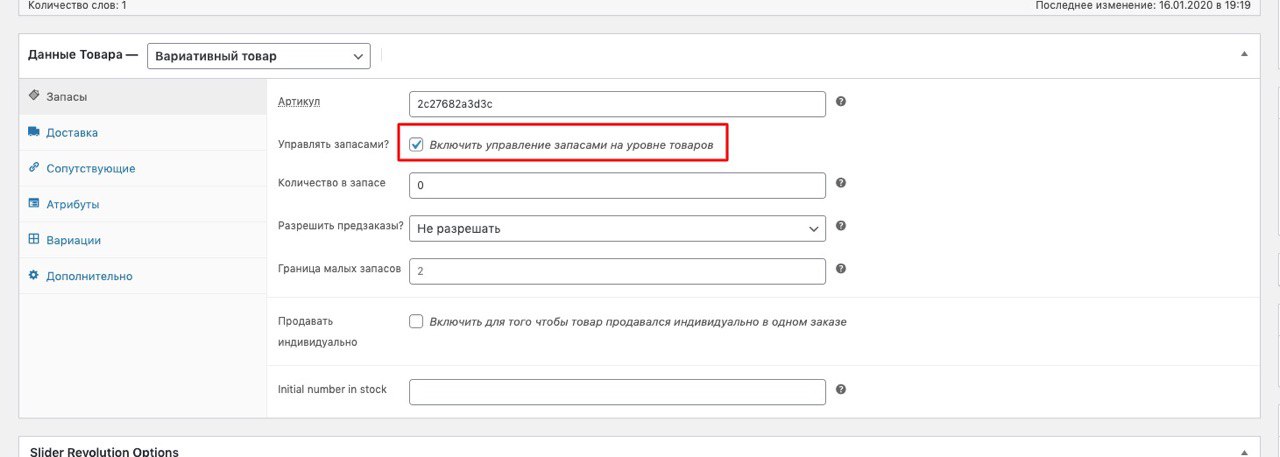Collapse the Данные Товара panel with arrow
Viewport: 1280px width, 457px height.
coord(1244,54)
